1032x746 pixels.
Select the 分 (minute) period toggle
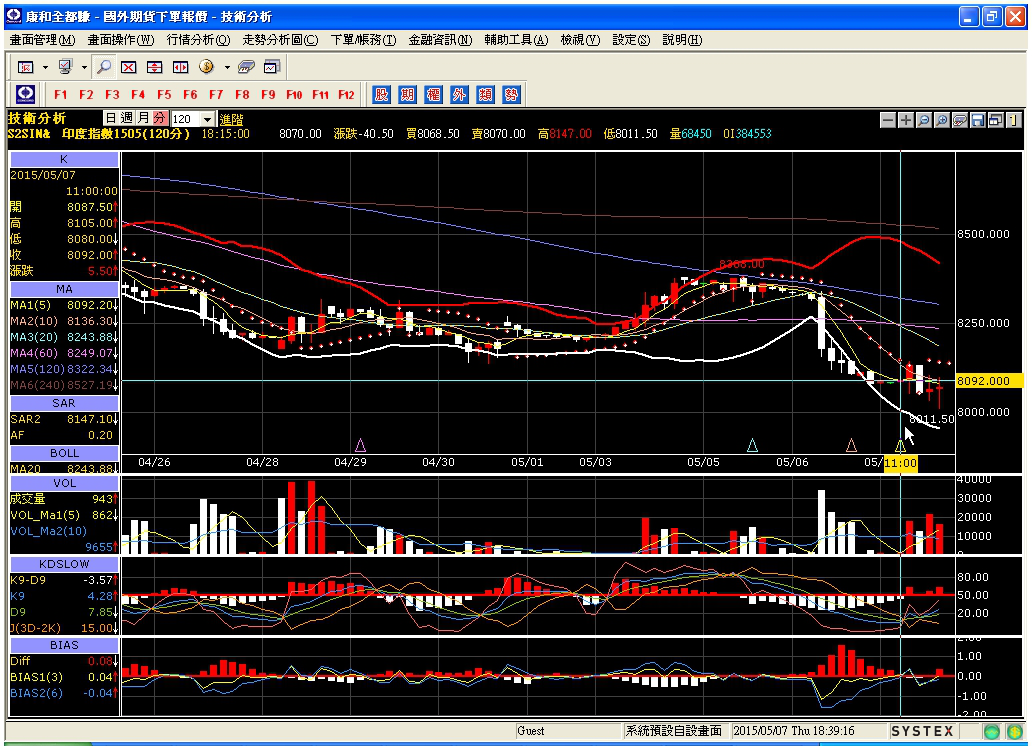pos(159,118)
